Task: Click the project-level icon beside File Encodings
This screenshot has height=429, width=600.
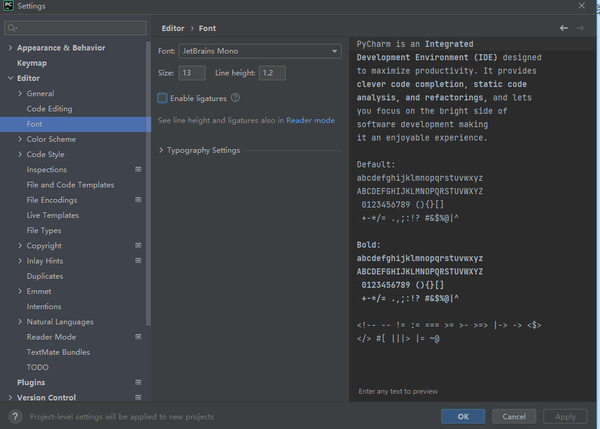Action: (x=138, y=200)
